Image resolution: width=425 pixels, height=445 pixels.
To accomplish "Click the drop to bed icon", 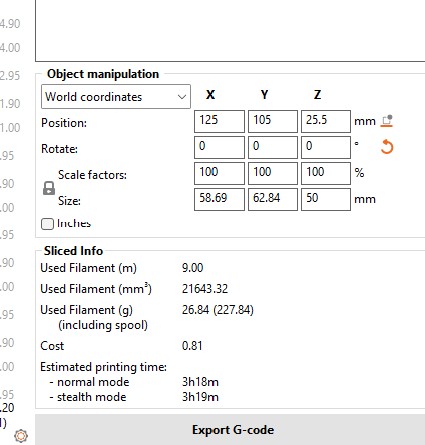I will [387, 121].
